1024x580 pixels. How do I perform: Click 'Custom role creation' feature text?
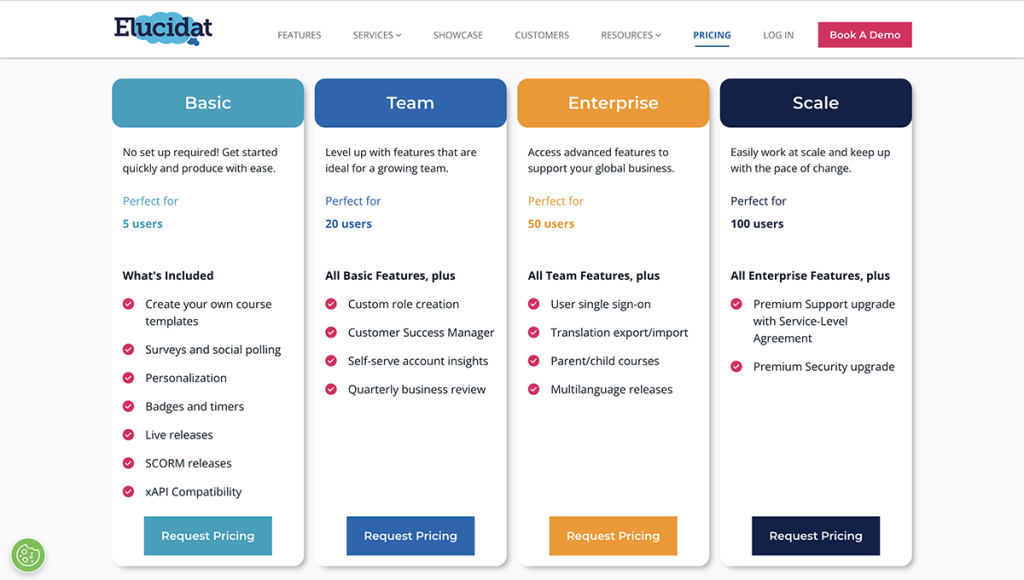click(403, 304)
